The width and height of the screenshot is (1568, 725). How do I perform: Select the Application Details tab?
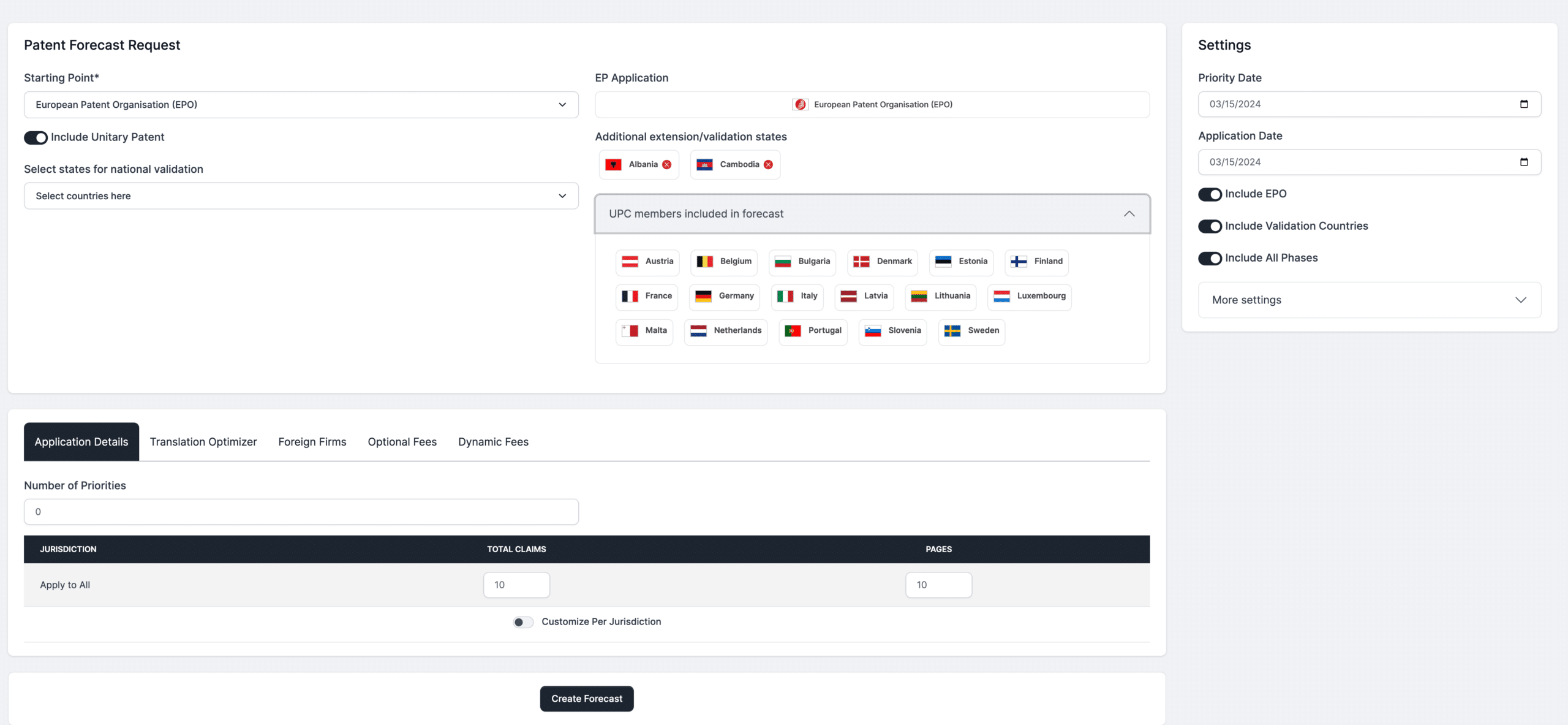[x=81, y=442]
